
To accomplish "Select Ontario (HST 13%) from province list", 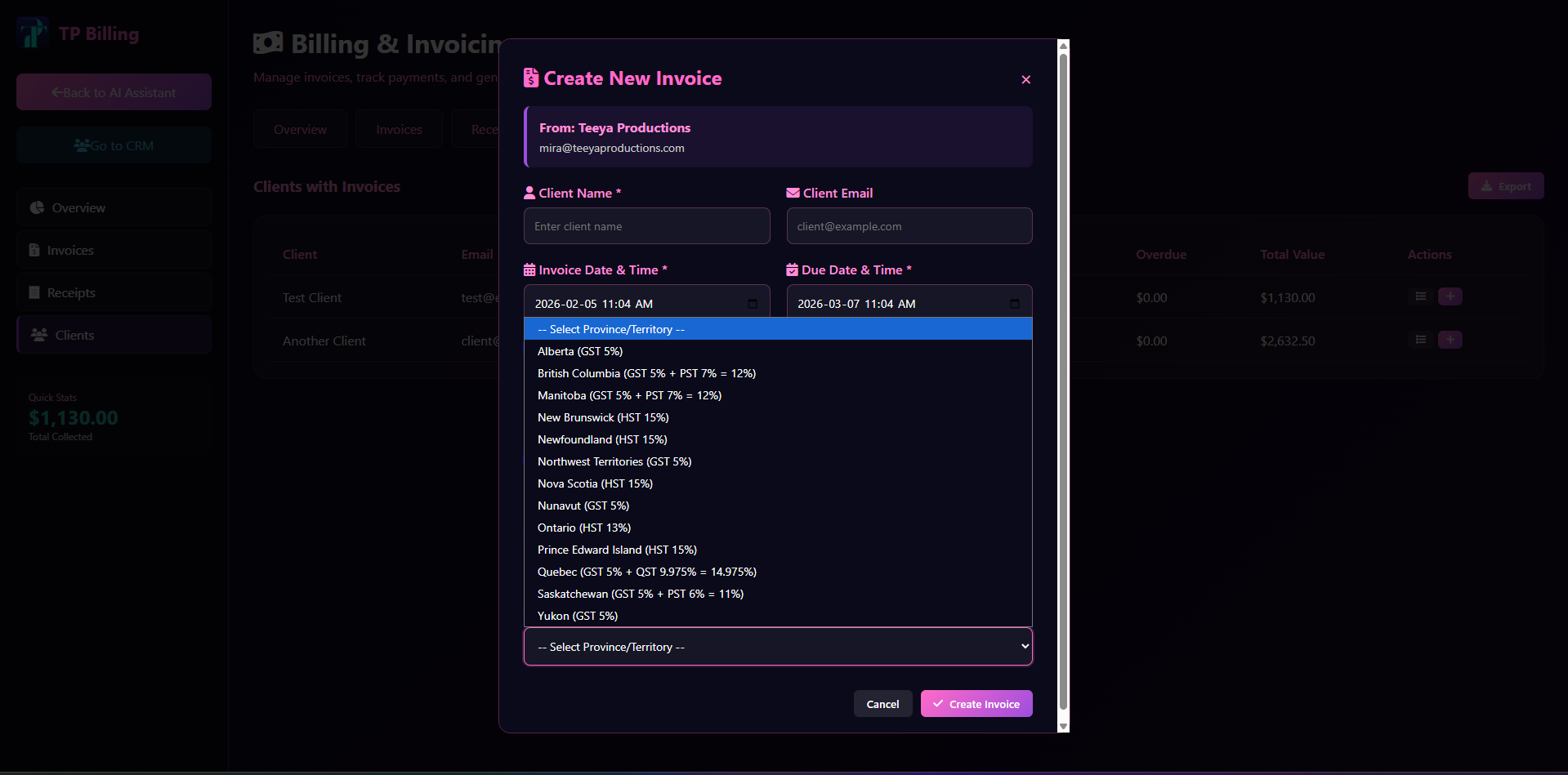I will coord(583,528).
